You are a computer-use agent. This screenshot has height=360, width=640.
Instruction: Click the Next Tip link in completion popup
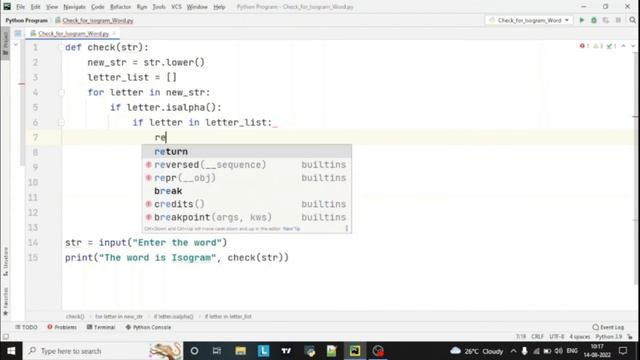[291, 229]
